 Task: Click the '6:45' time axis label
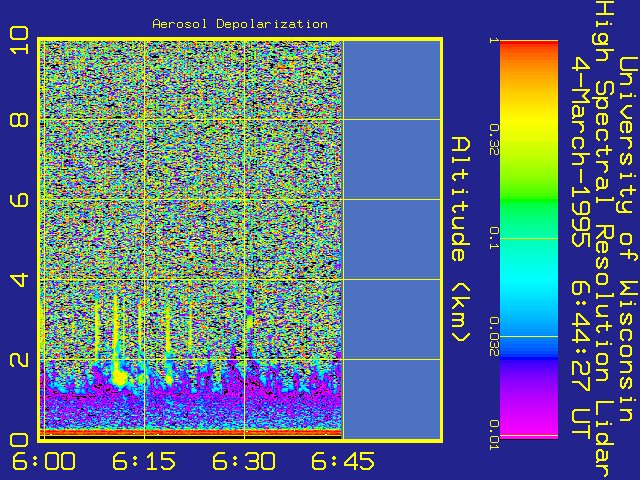click(343, 462)
